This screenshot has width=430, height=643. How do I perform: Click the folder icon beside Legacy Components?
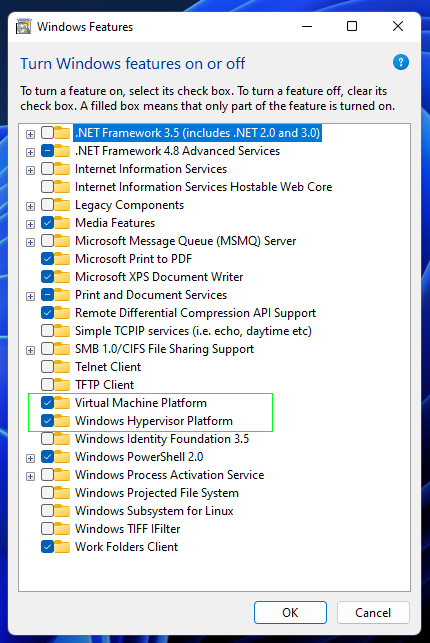click(x=62, y=205)
